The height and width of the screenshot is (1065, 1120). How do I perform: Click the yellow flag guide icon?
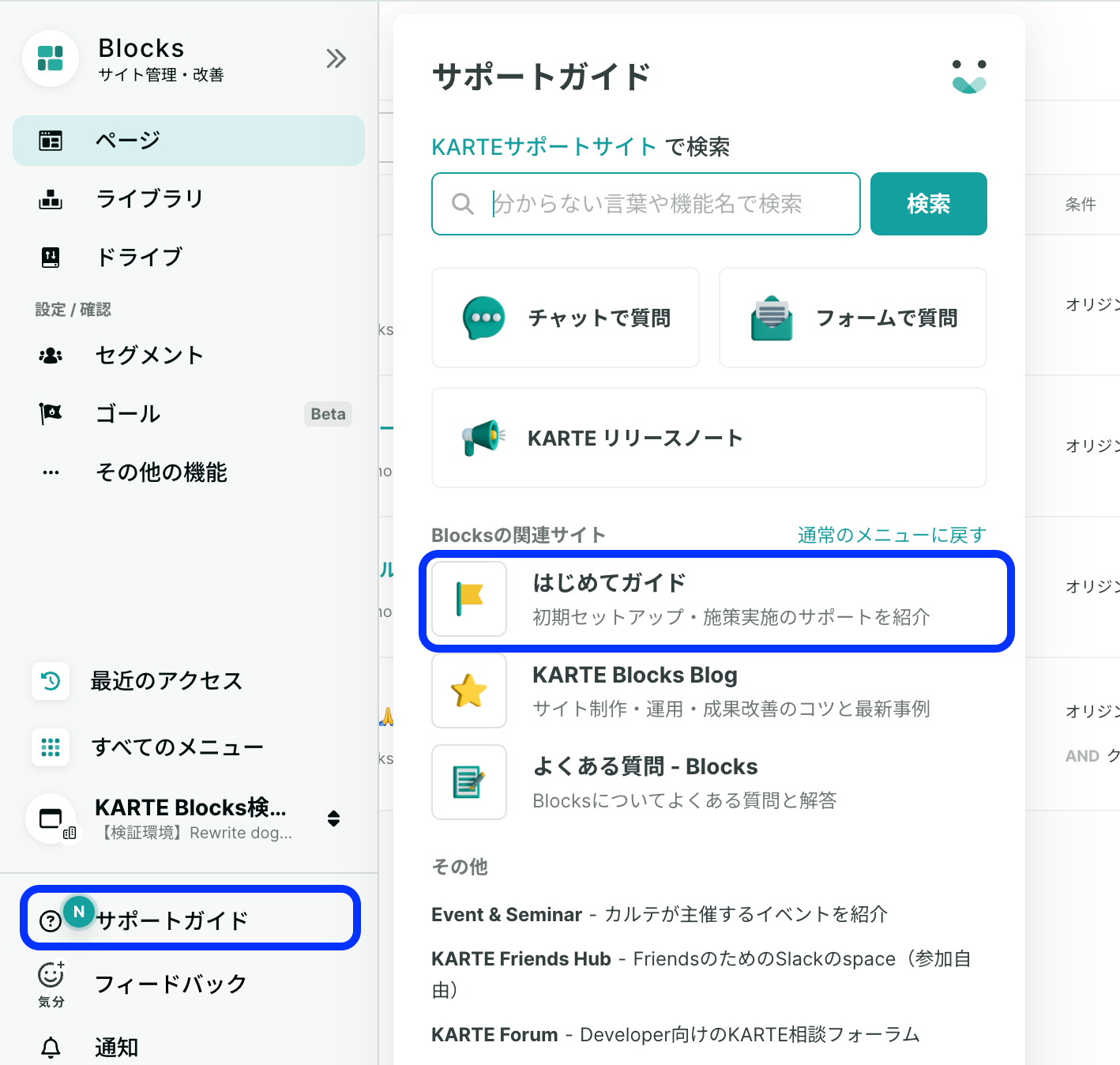click(x=469, y=599)
